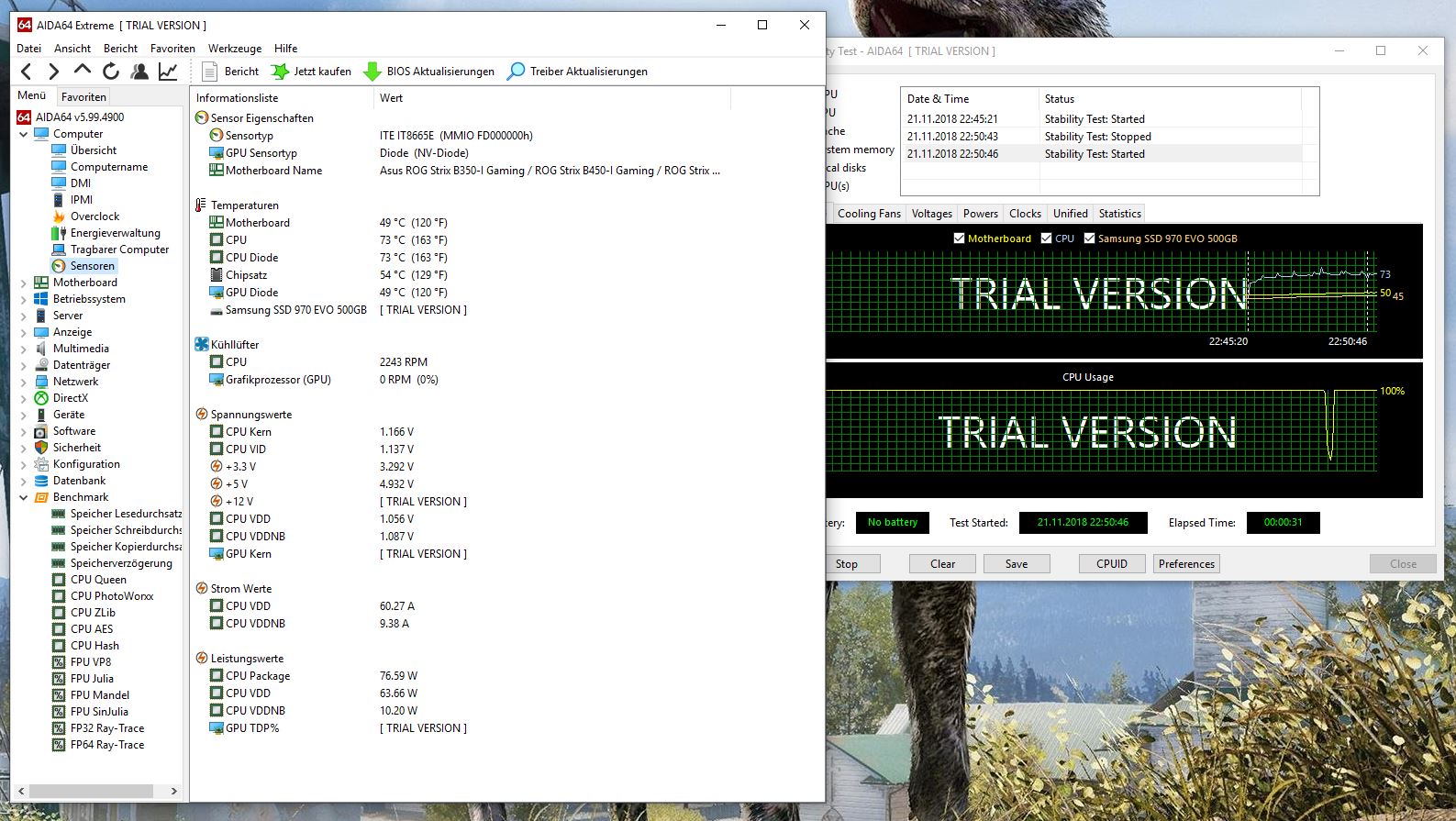Expand the Server tree node
The image size is (1456, 821).
24,316
